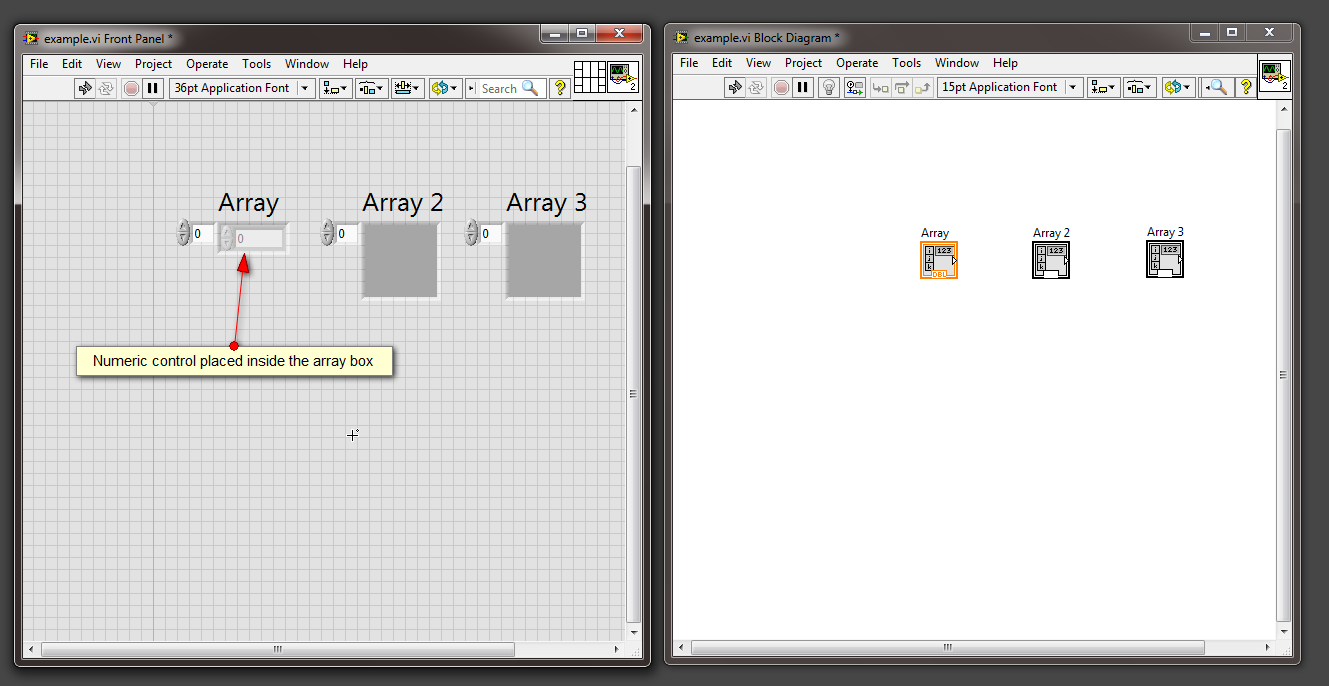Pause execution using the block diagram toolbar

point(803,88)
